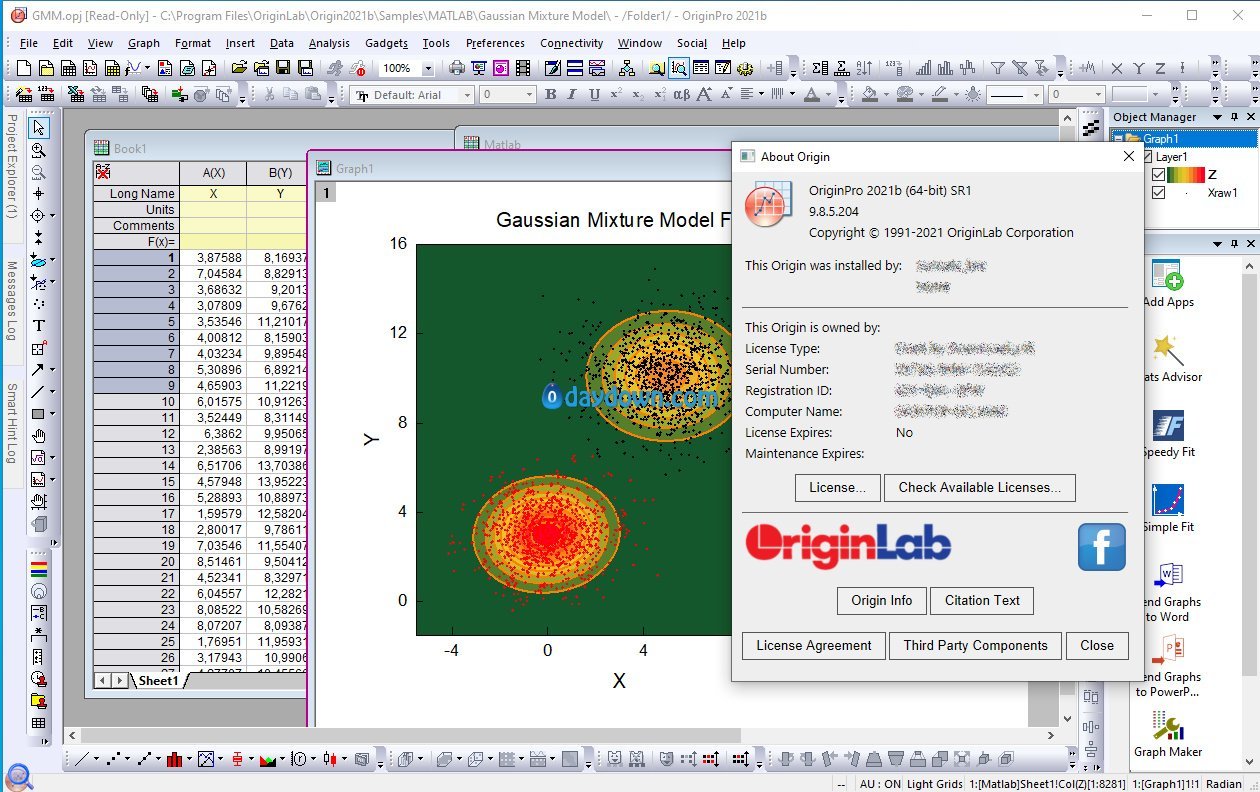Click the Close button in About Origin

(x=1096, y=645)
